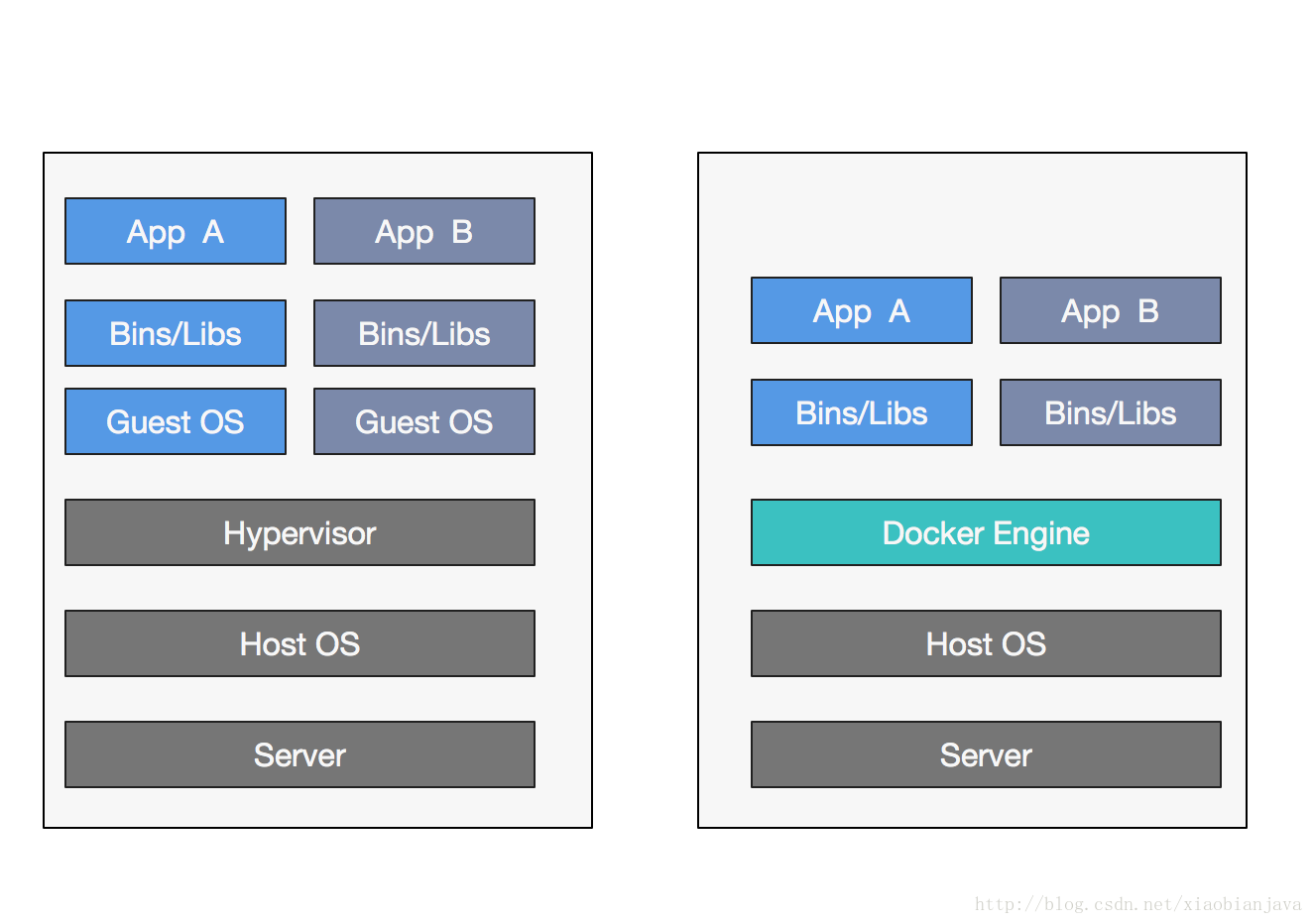Screen dimensions: 1313x924
Task: Select the Hypervisor layer box
Action: point(299,532)
